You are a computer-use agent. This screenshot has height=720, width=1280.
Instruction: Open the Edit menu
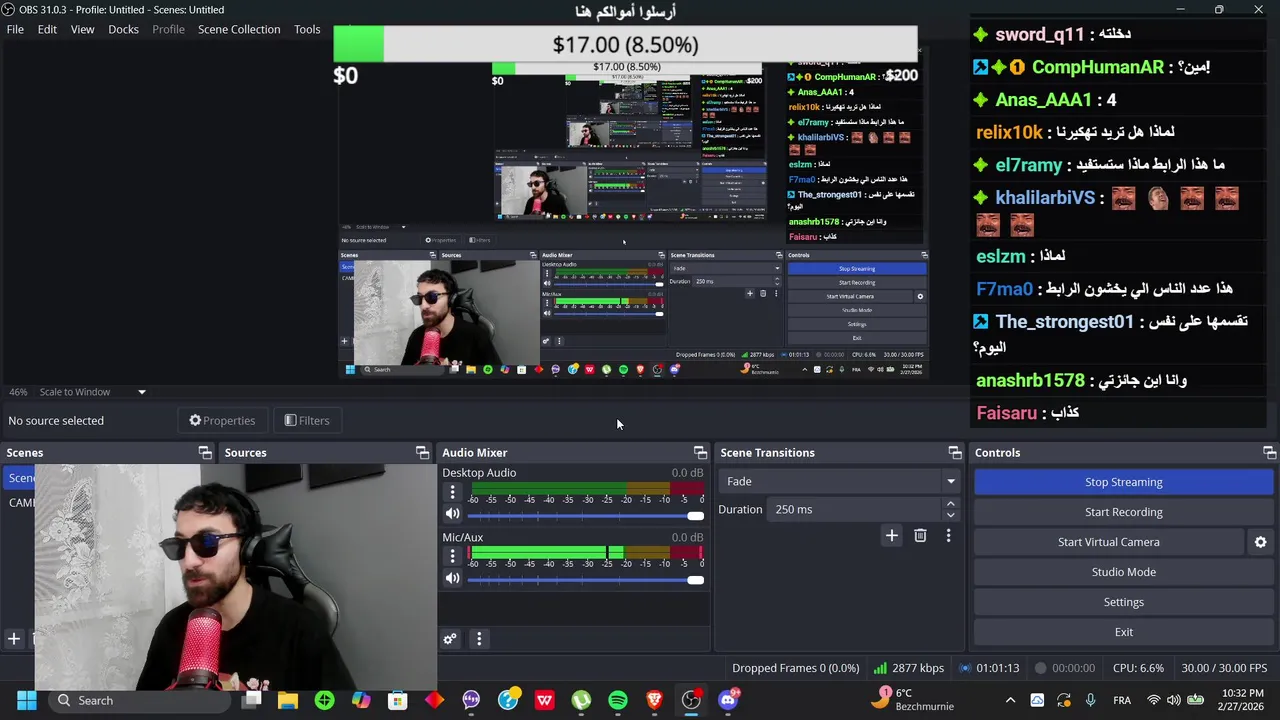(x=47, y=29)
